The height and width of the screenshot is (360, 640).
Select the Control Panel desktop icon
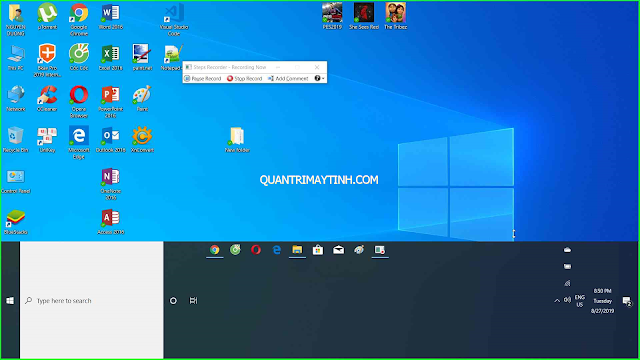click(x=16, y=181)
